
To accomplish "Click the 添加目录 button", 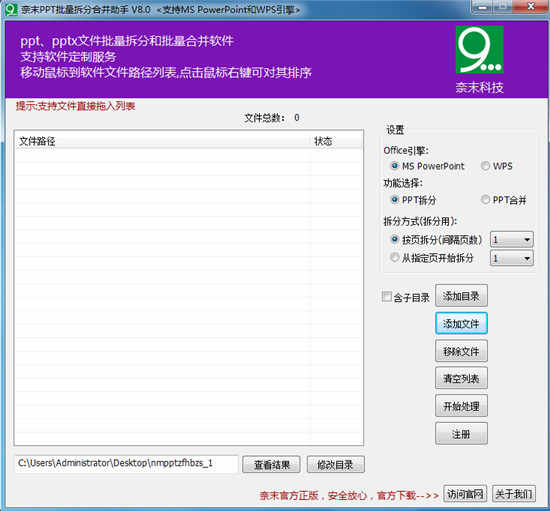I will [461, 296].
